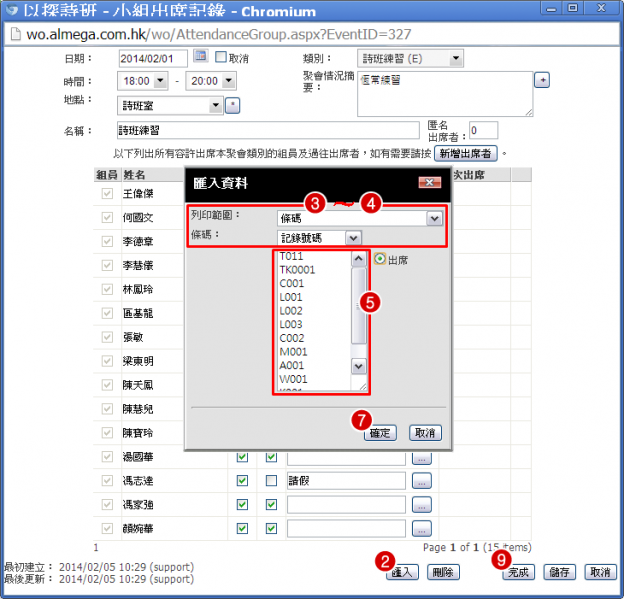Select M001 in the code list
The height and width of the screenshot is (599, 624).
tap(293, 351)
